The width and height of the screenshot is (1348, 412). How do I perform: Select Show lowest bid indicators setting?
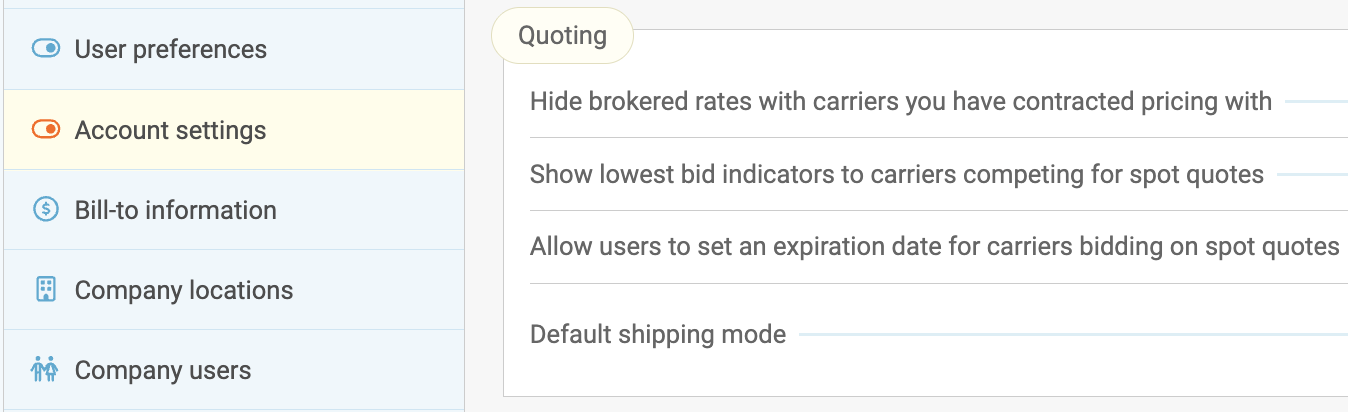tap(896, 175)
